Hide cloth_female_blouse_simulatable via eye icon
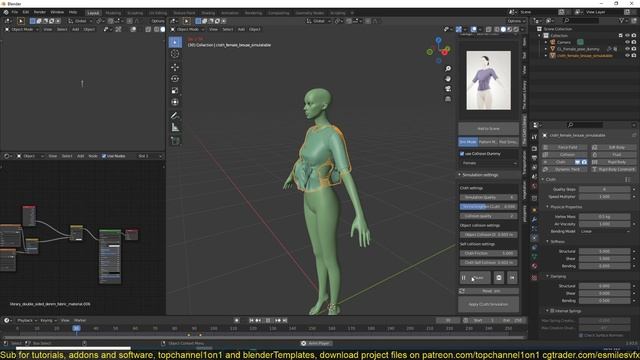The width and height of the screenshot is (640, 360). click(x=627, y=56)
